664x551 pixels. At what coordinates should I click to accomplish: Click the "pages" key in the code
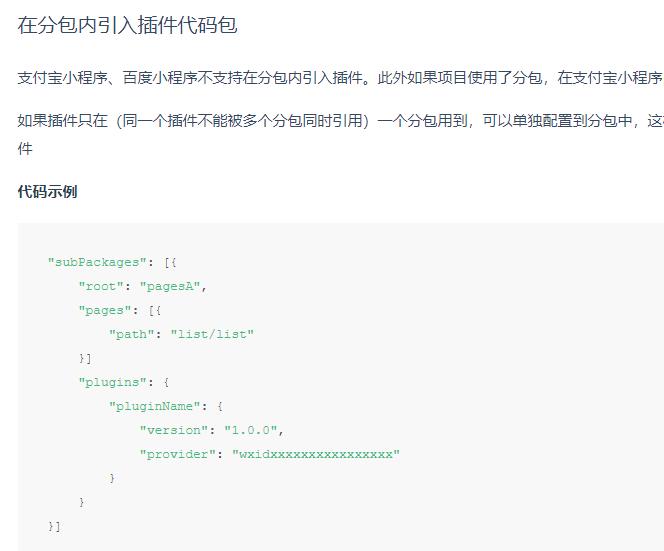105,310
